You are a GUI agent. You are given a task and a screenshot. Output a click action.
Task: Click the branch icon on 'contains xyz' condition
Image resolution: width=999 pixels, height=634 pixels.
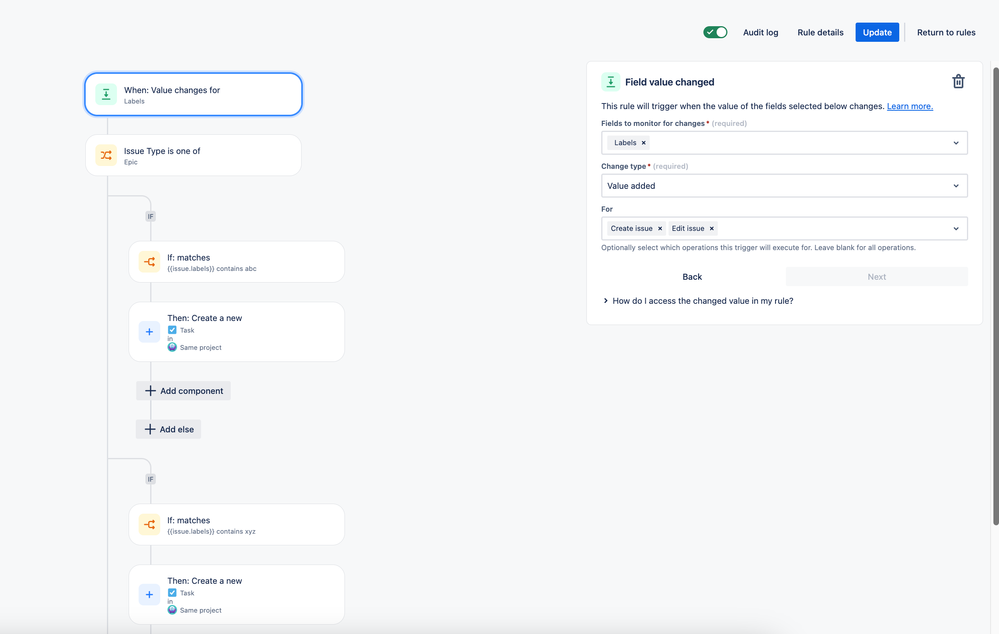pos(149,525)
